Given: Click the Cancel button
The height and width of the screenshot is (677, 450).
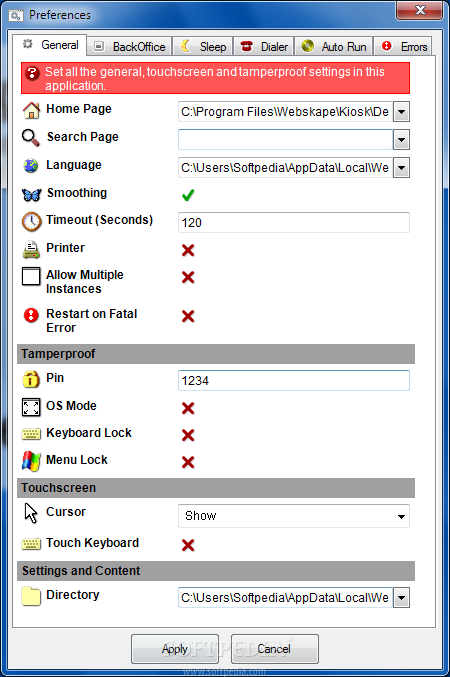Looking at the screenshot, I should (275, 649).
